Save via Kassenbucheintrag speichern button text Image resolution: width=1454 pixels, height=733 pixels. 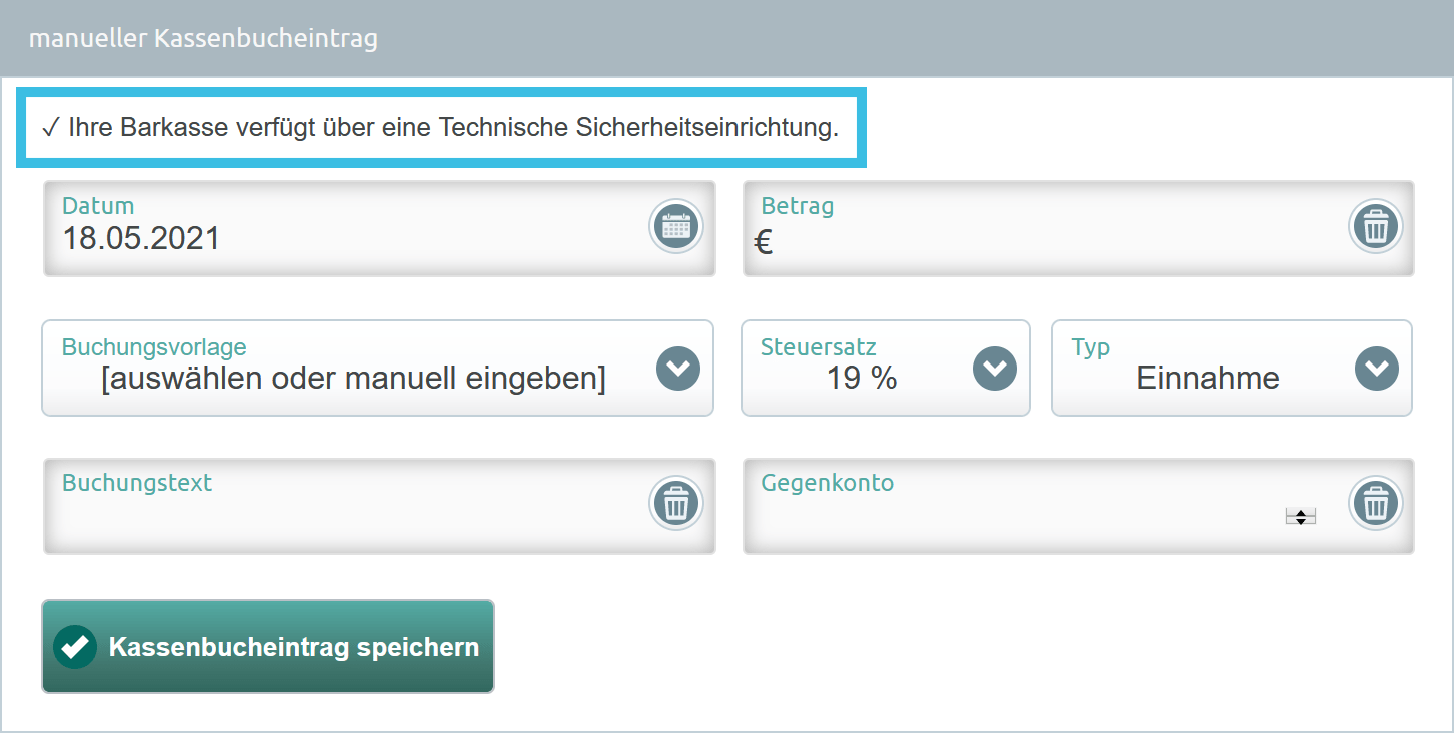tap(294, 646)
